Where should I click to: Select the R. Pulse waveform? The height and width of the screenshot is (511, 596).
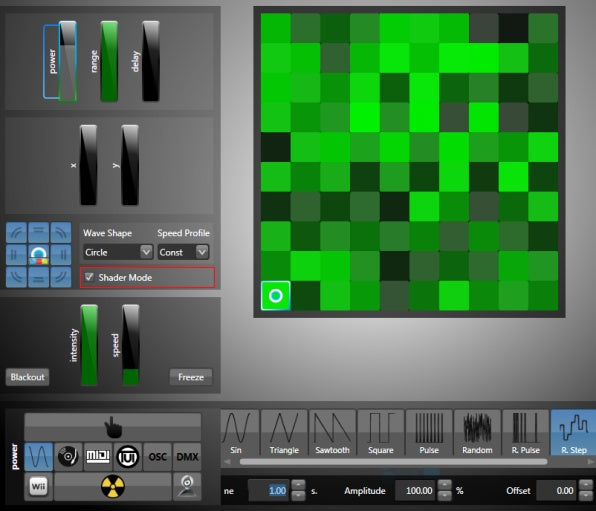(x=525, y=433)
